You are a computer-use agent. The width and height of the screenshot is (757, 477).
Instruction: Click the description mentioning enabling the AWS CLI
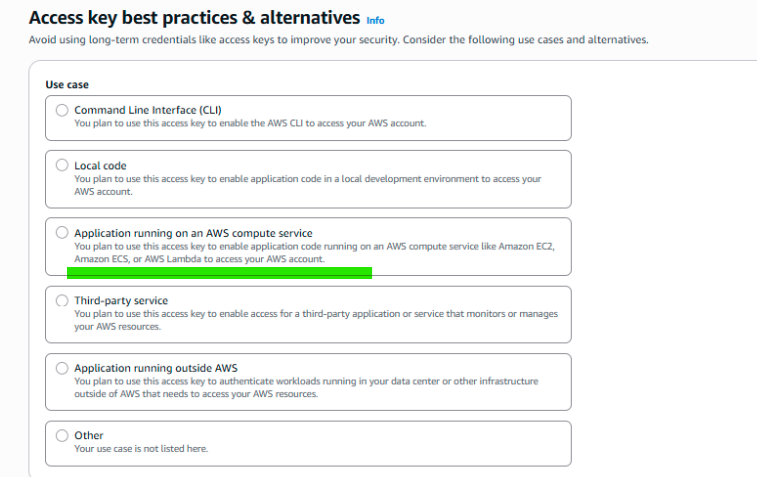250,123
